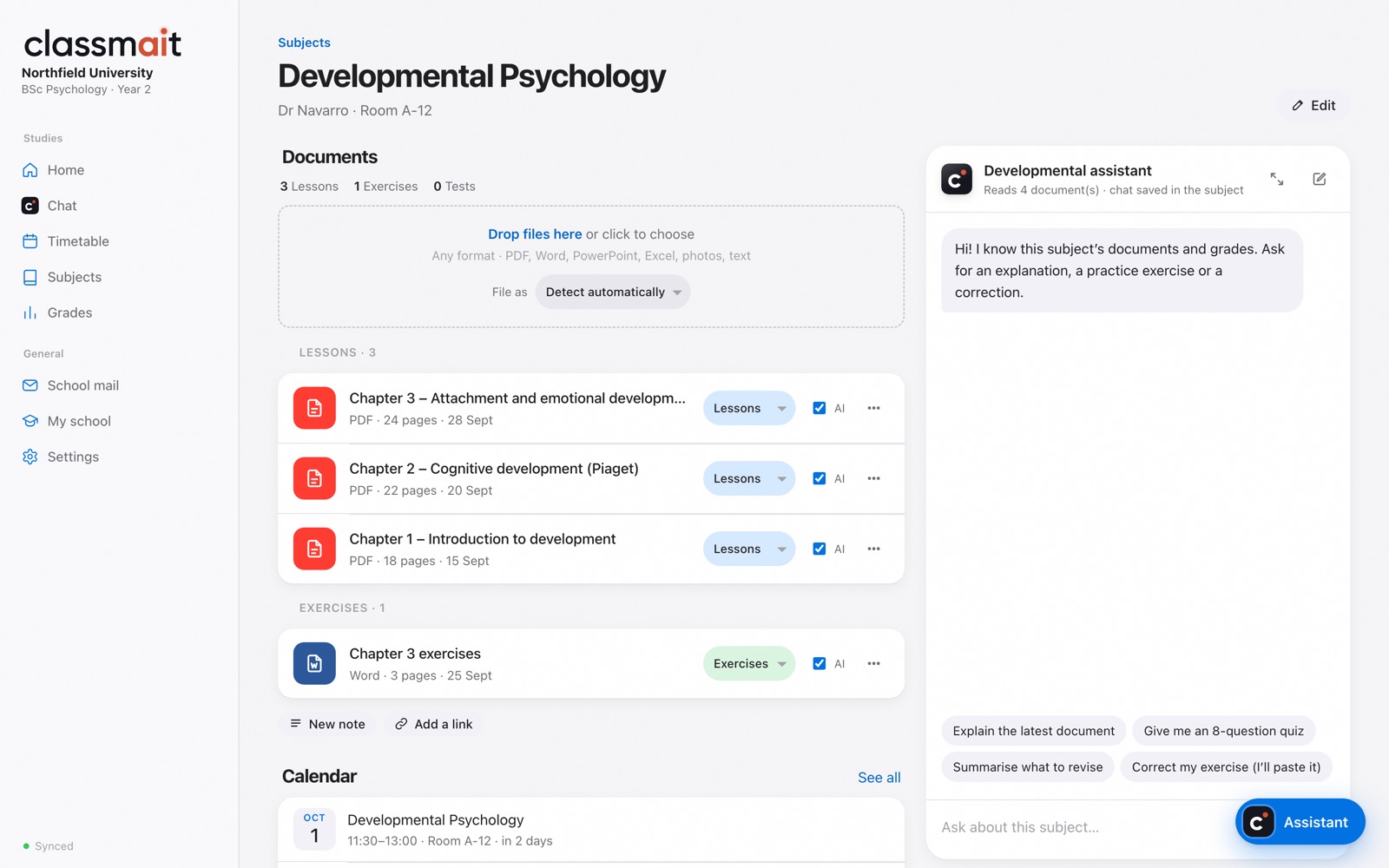Uncheck AI for Chapter 1 Introduction
The image size is (1389, 868).
pyautogui.click(x=819, y=549)
